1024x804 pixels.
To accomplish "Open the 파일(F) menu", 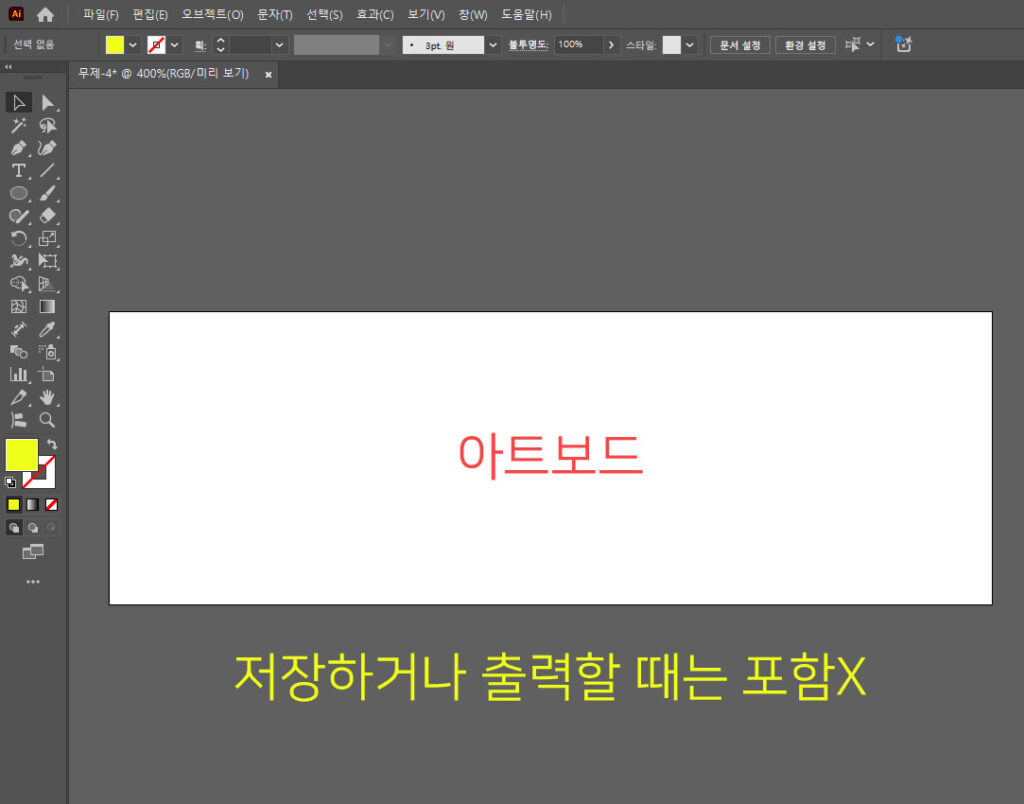I will click(101, 14).
